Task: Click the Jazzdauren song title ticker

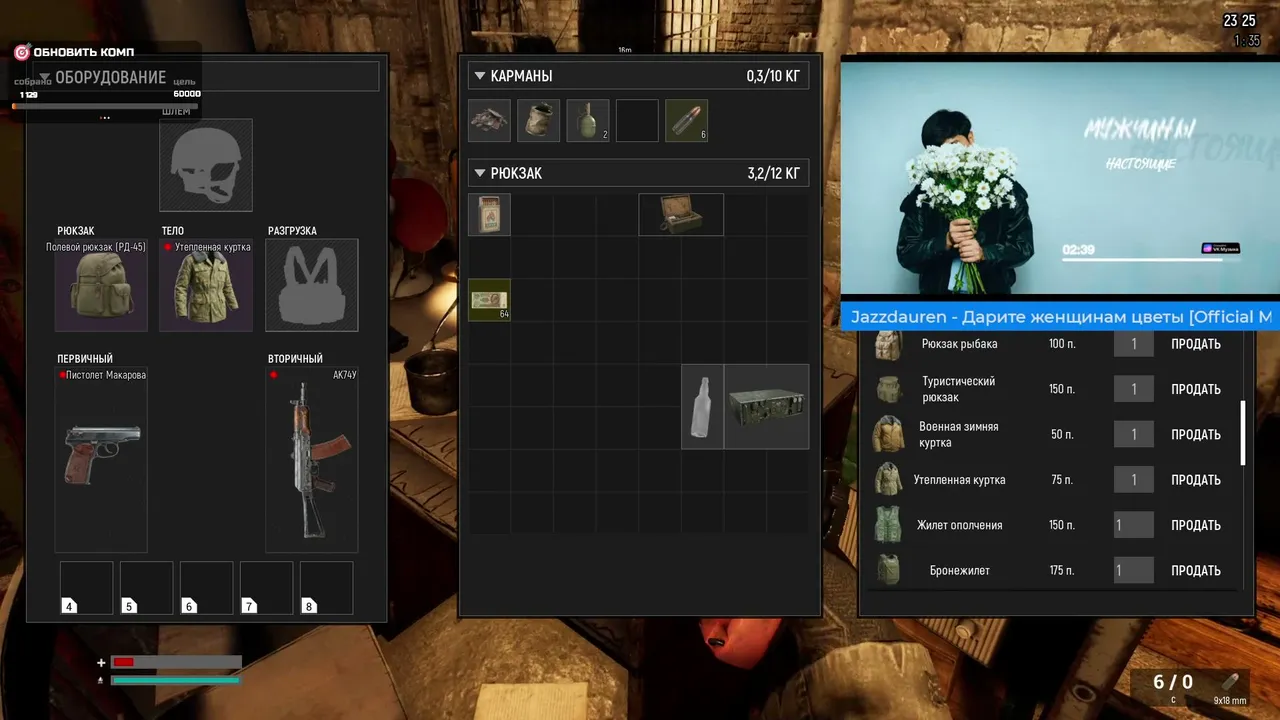Action: [1060, 317]
